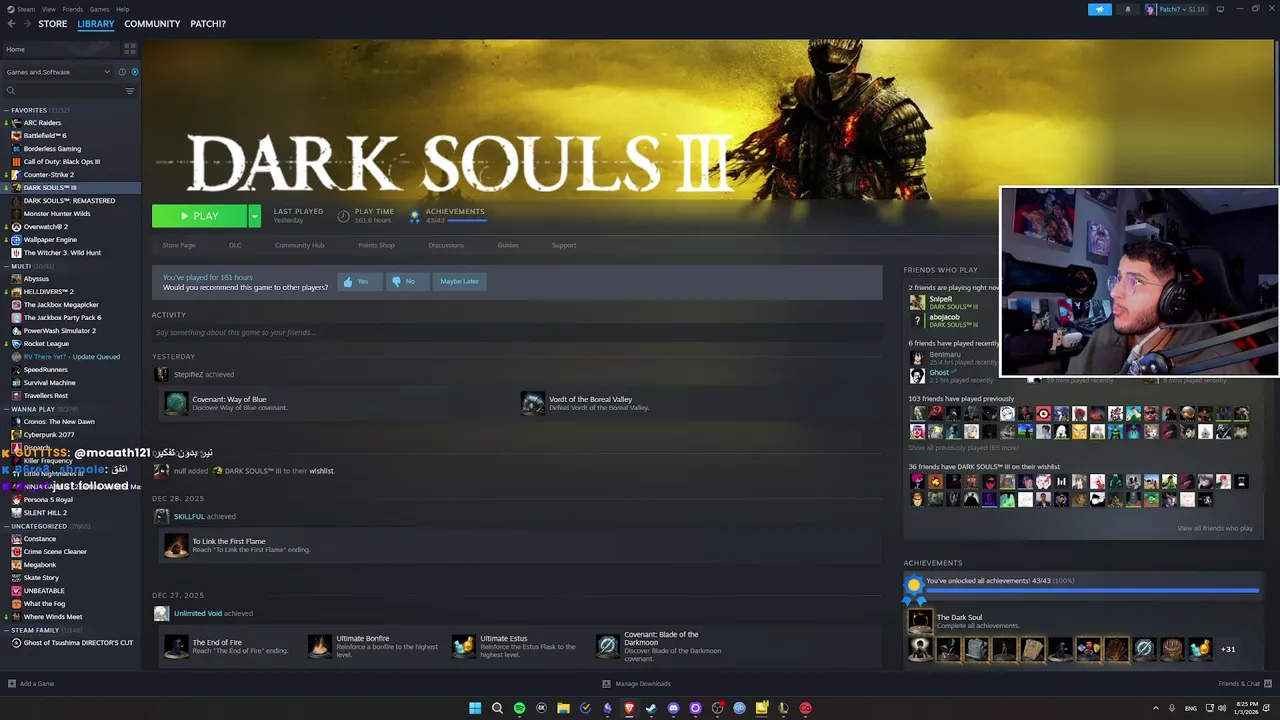This screenshot has height=720, width=1280.
Task: Open Patchi? account dropdown
Action: 1175,9
